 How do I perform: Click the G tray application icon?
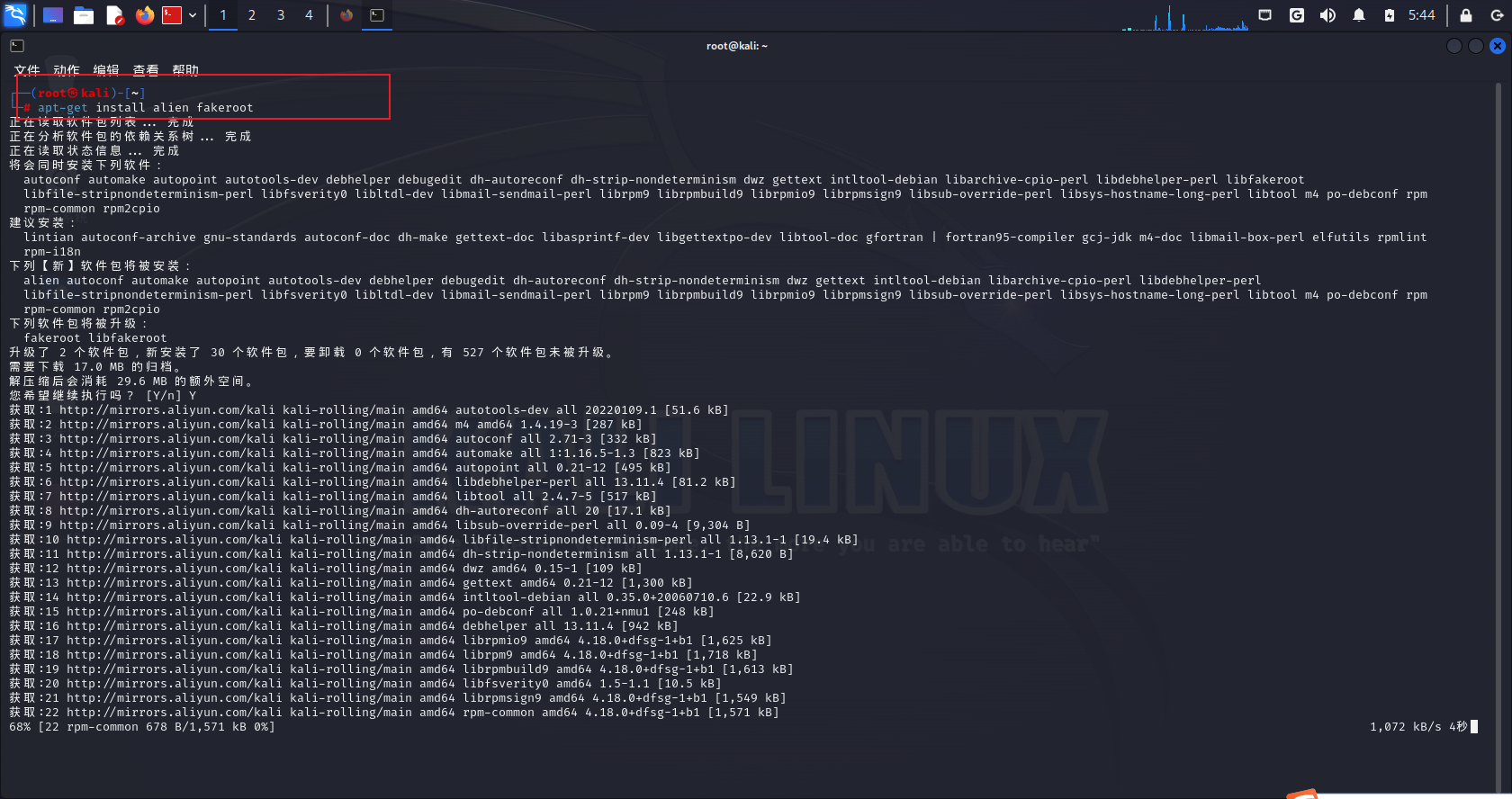(x=1297, y=15)
